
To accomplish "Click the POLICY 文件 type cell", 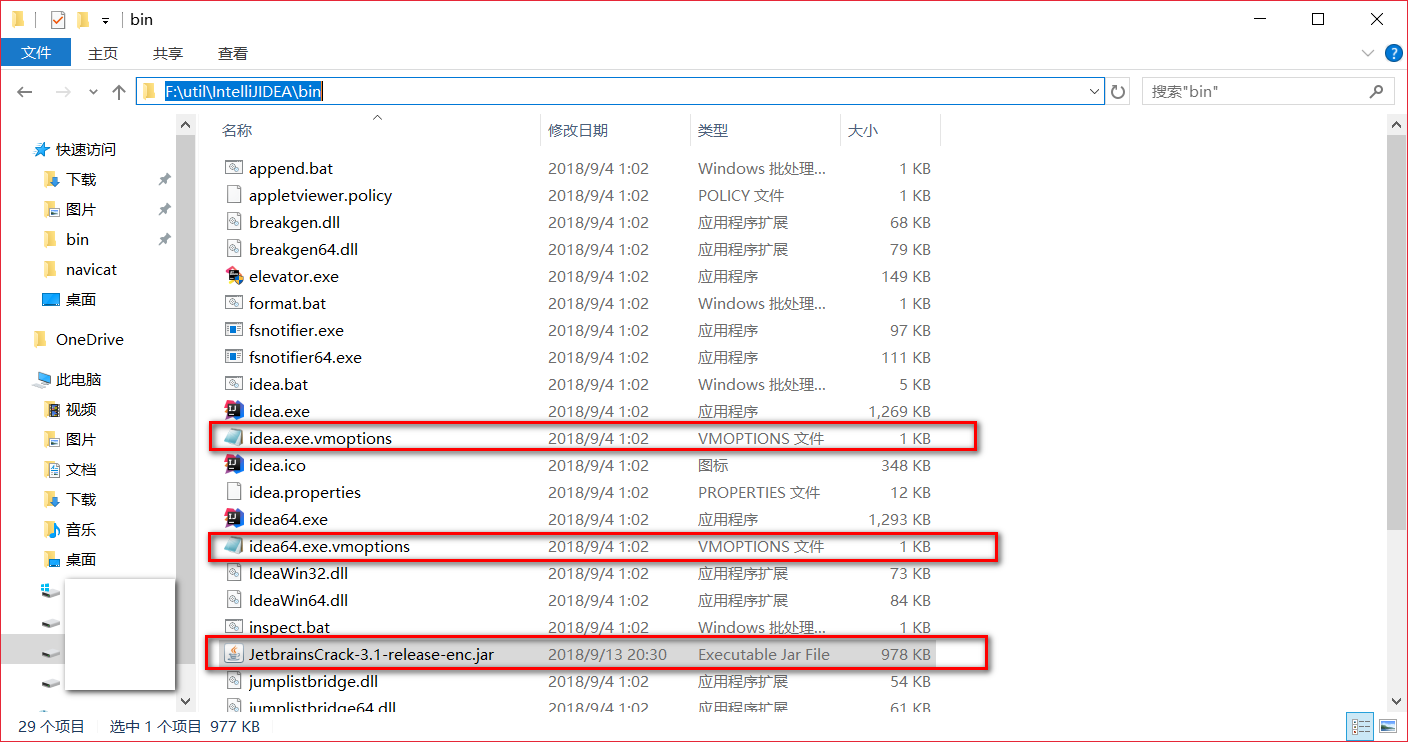I will coord(741,195).
